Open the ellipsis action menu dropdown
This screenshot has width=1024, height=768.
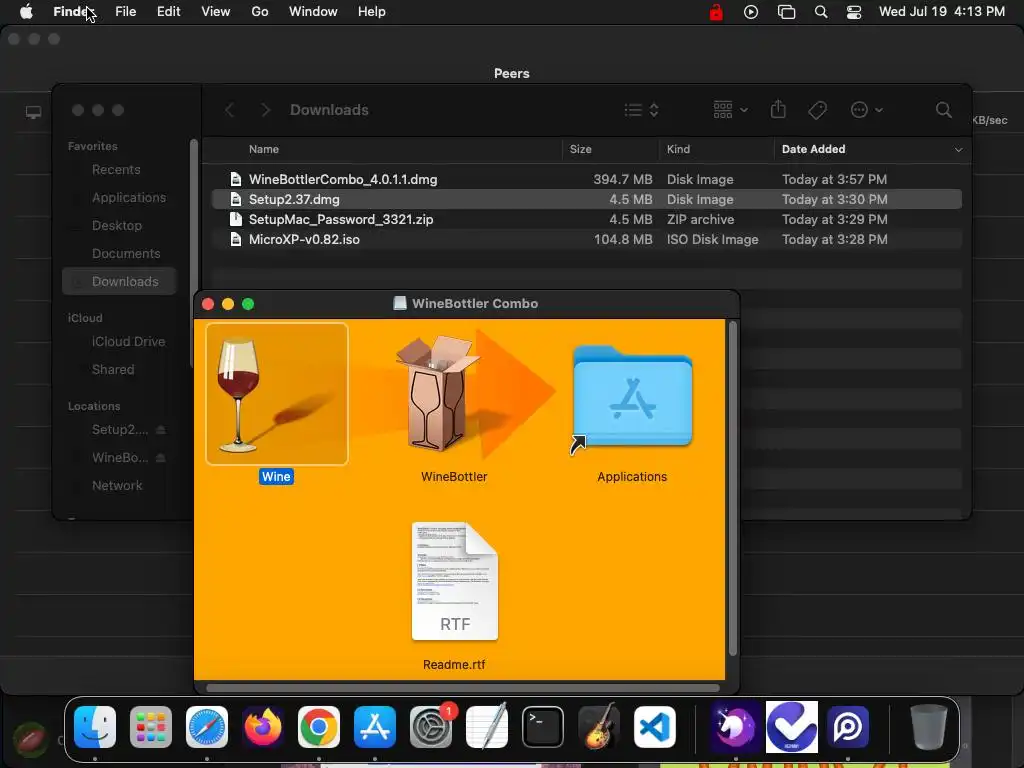(867, 110)
